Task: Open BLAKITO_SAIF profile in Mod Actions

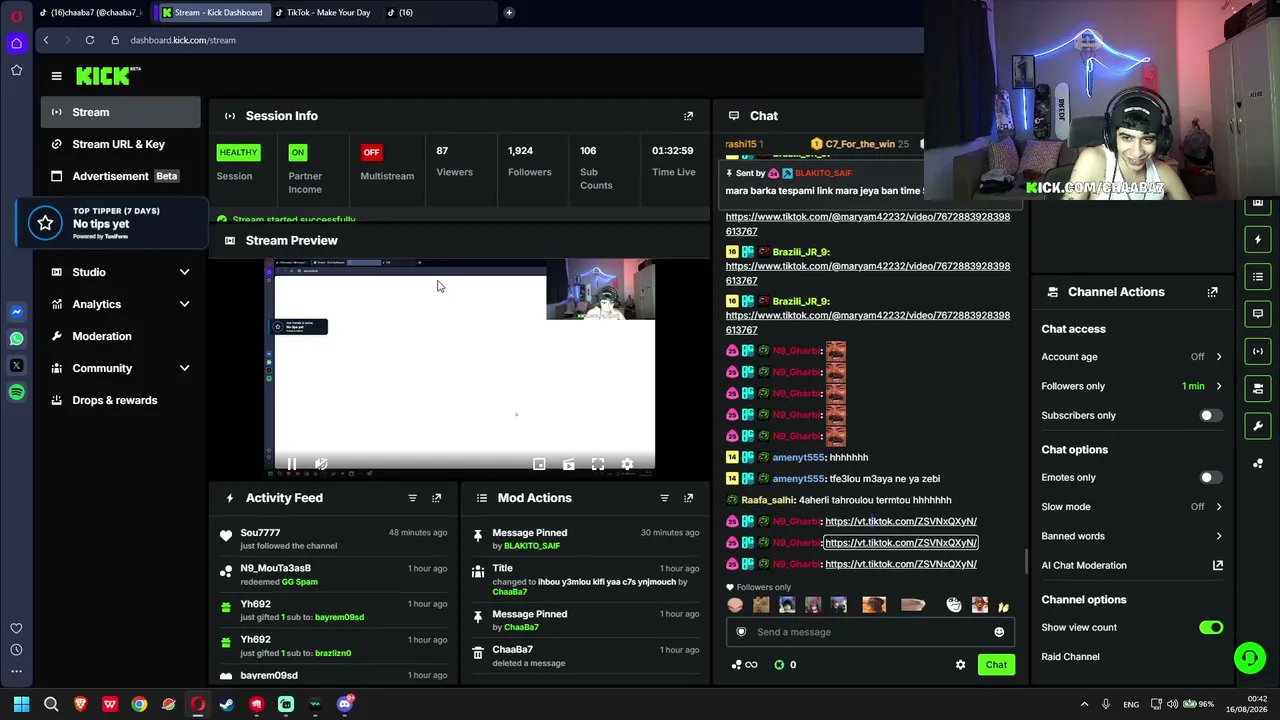Action: [532, 546]
